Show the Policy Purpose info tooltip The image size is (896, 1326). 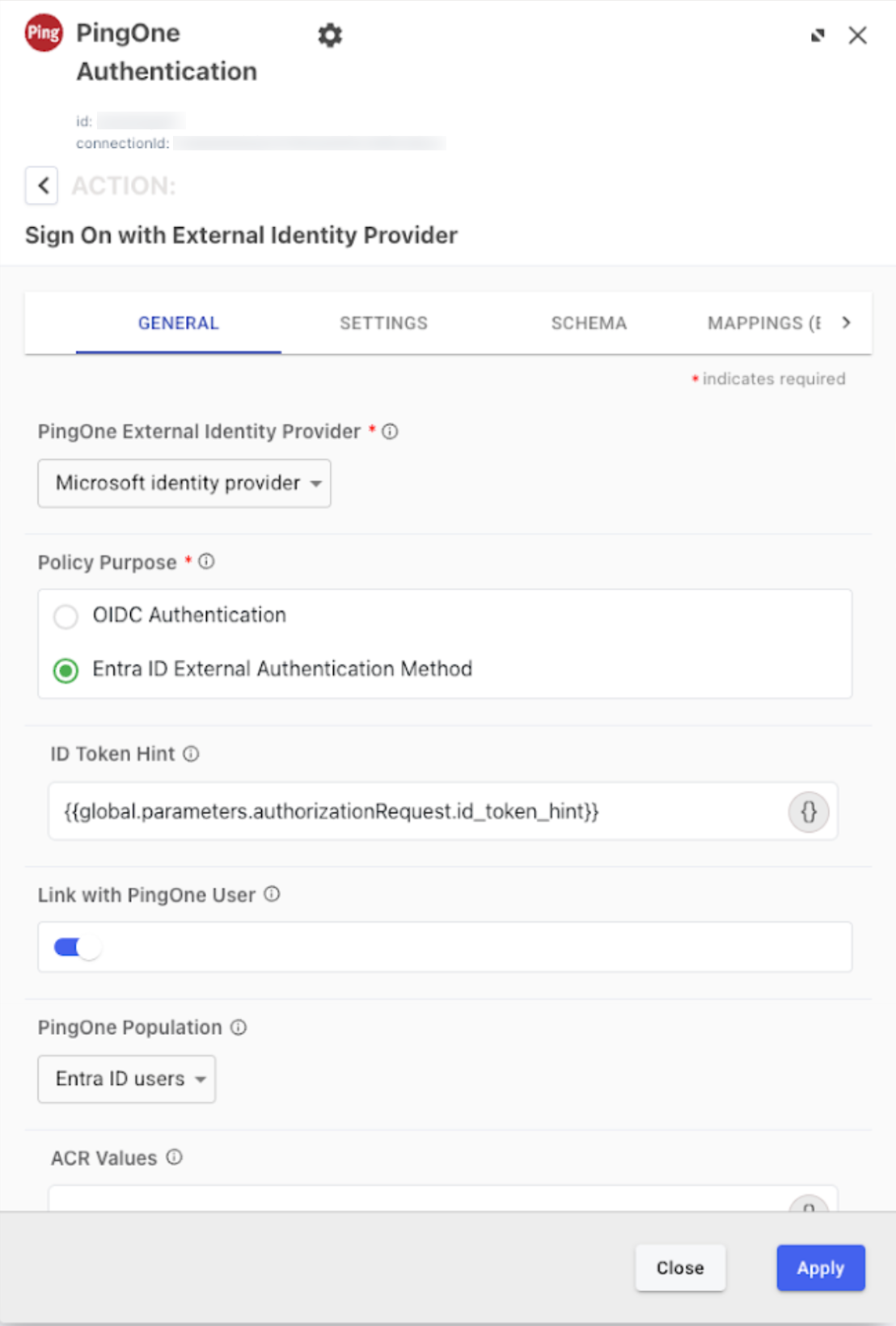tap(207, 562)
